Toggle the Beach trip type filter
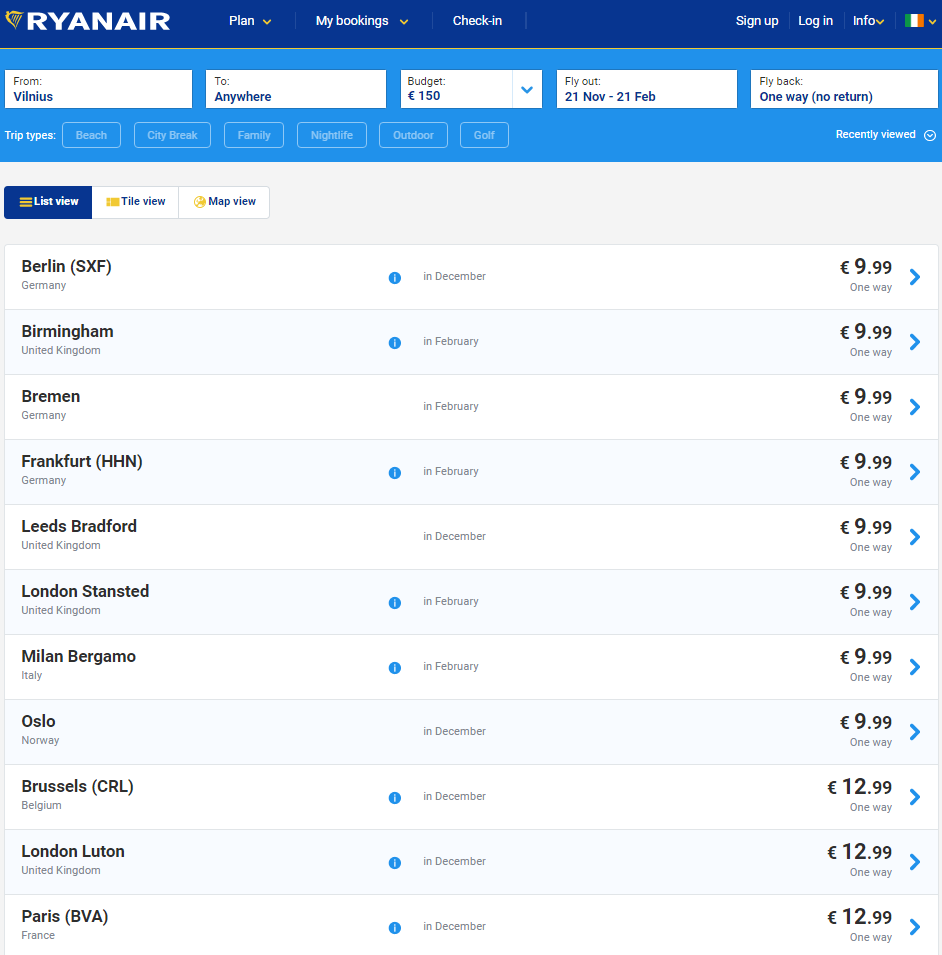 pyautogui.click(x=91, y=135)
